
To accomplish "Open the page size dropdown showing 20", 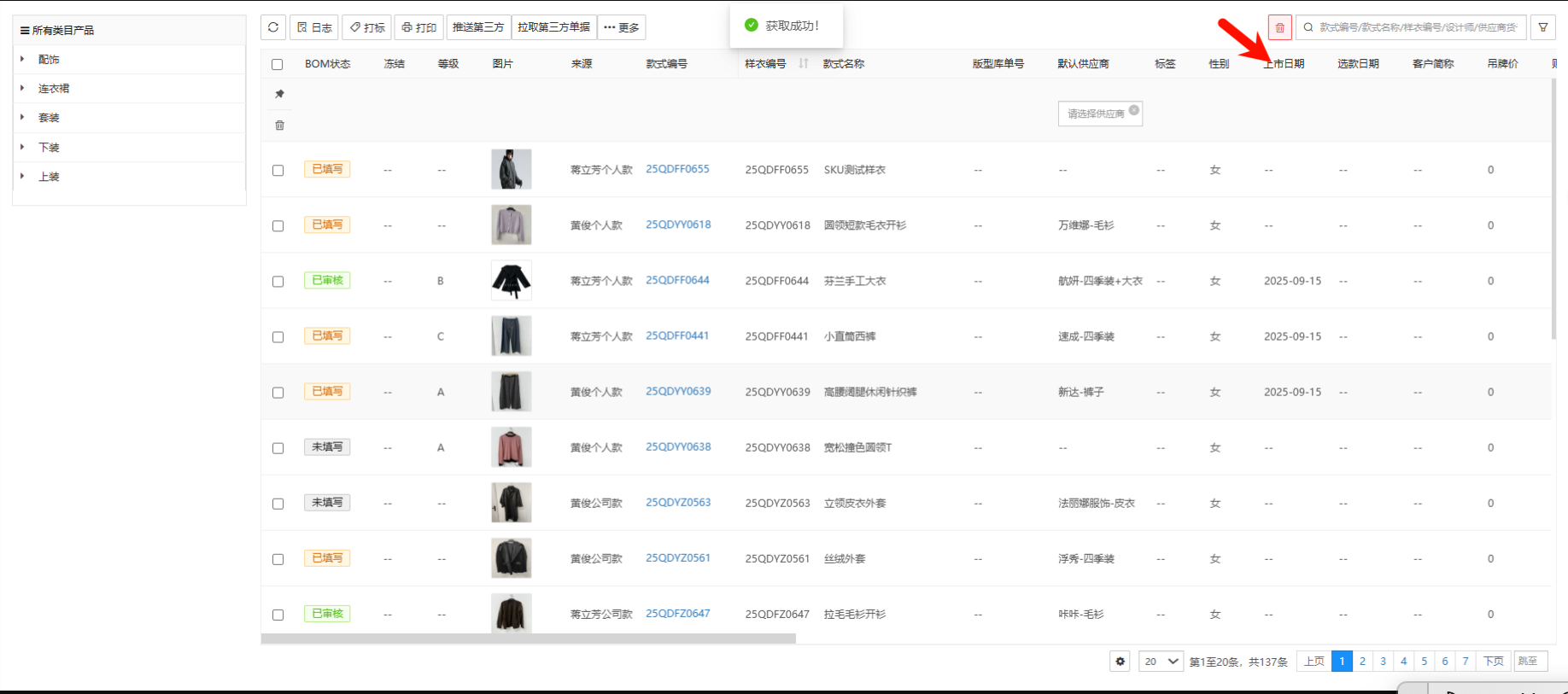I will point(1161,662).
